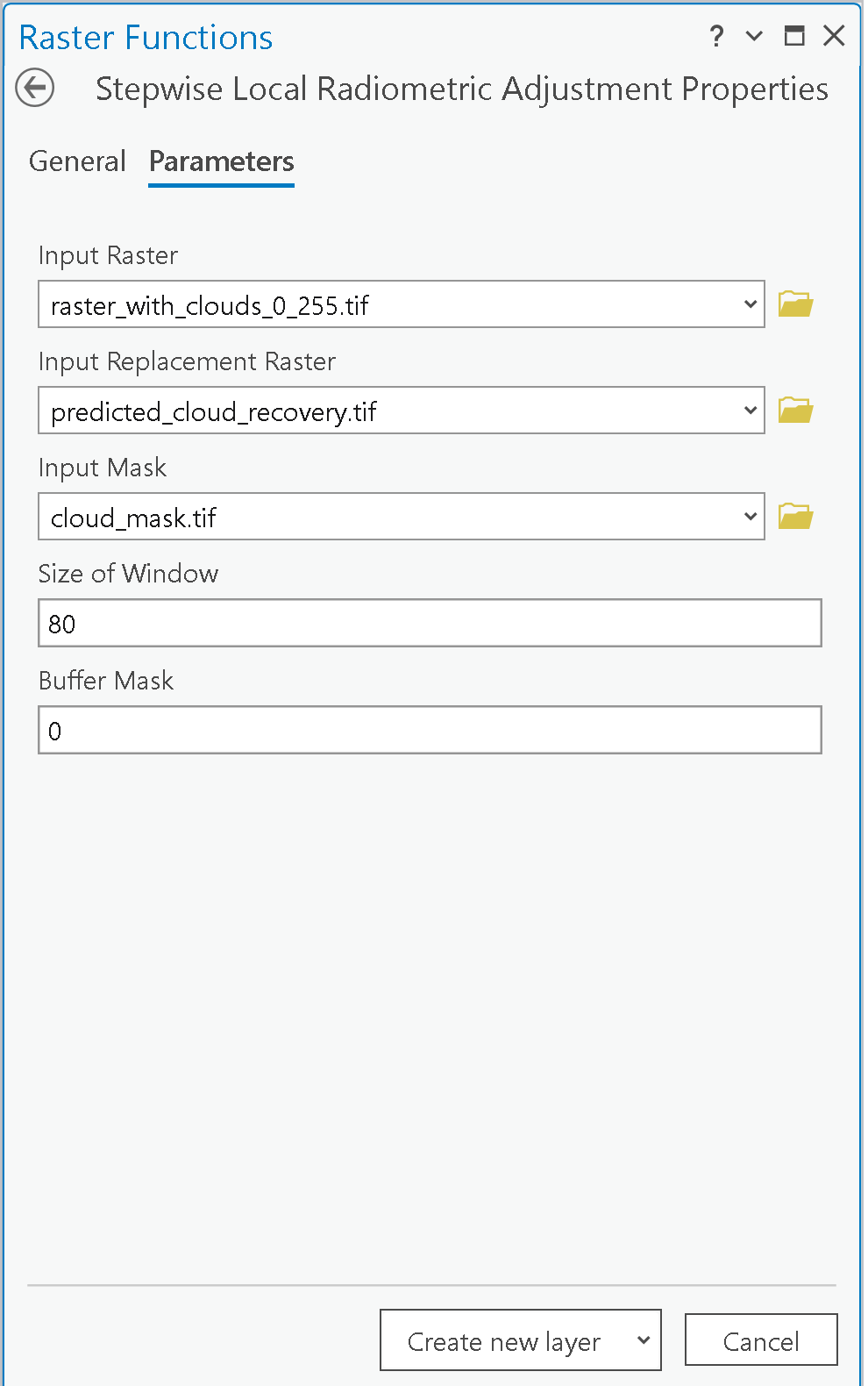The width and height of the screenshot is (868, 1386).
Task: Maximize the Raster Functions pane
Action: (794, 36)
